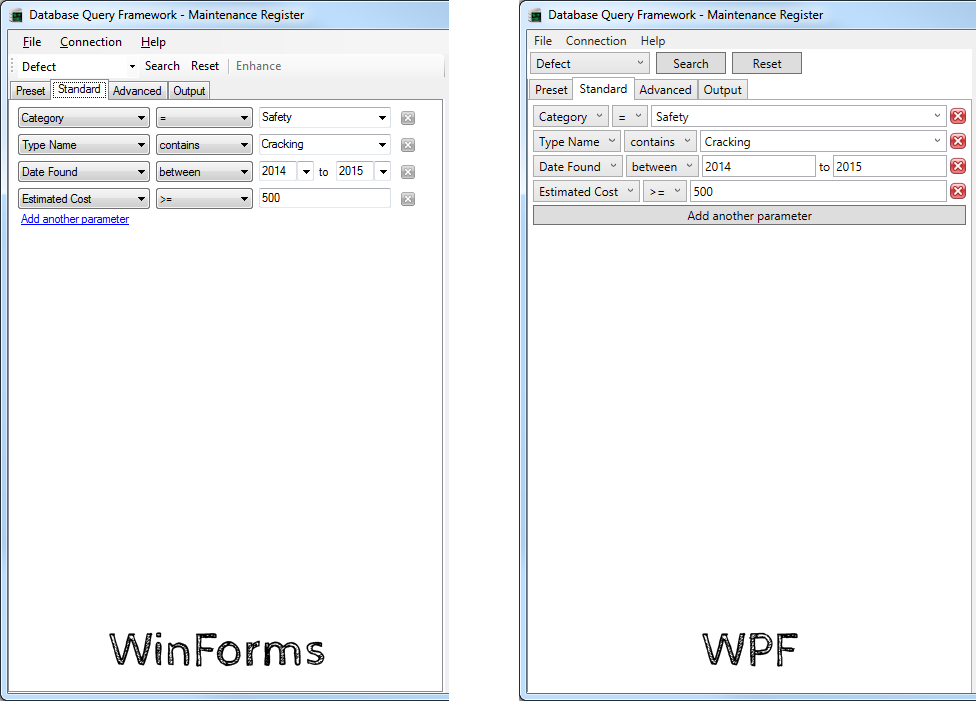Open the contains operator combo in WPF
The height and width of the screenshot is (701, 976).
[x=660, y=141]
